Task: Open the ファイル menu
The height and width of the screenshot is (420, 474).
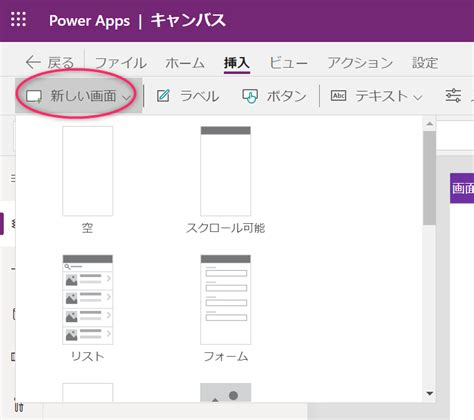Action: [x=121, y=63]
